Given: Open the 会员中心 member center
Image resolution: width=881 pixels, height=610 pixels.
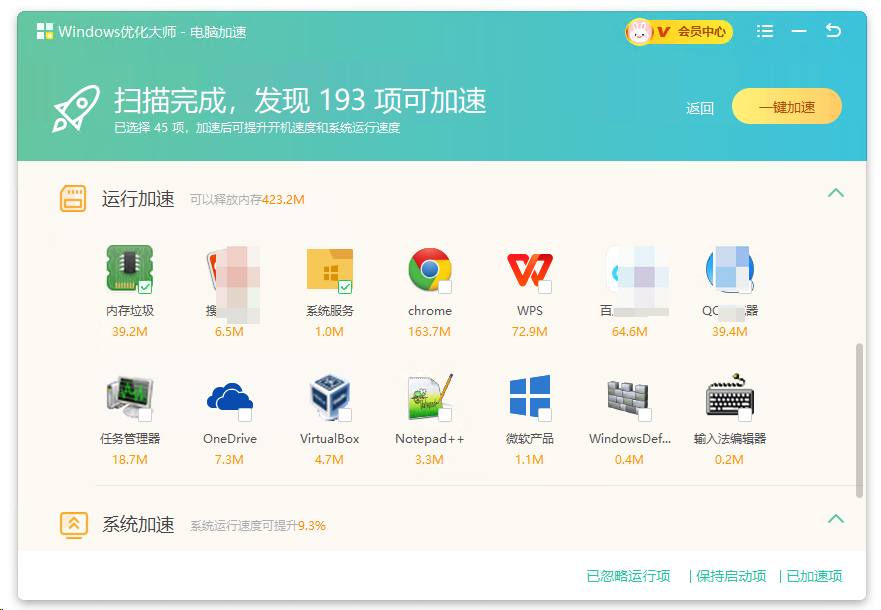Looking at the screenshot, I should [x=679, y=31].
